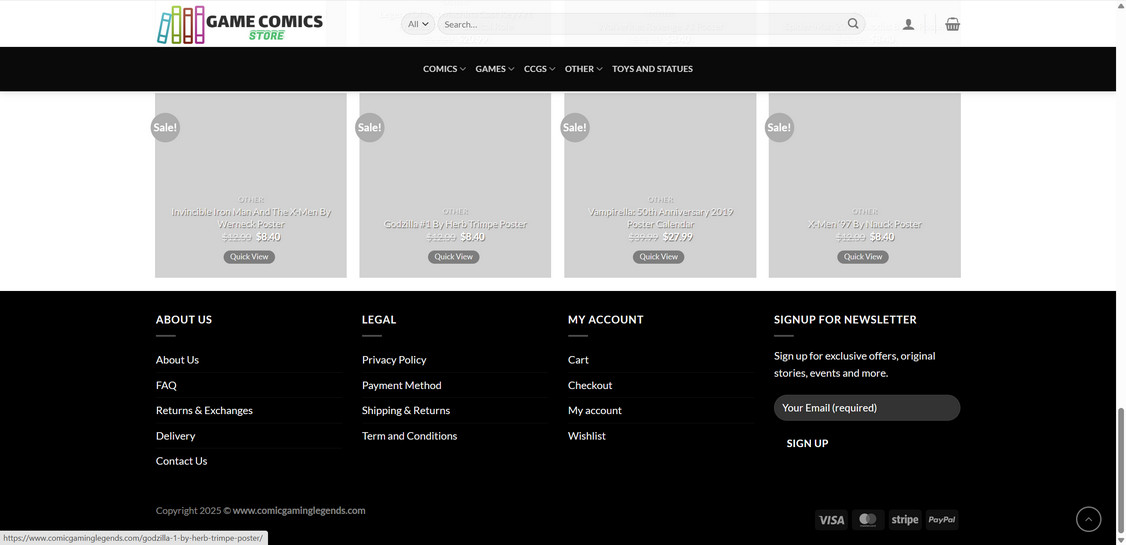This screenshot has height=545, width=1126.
Task: Click the Game Comics Store logo
Action: 240,24
